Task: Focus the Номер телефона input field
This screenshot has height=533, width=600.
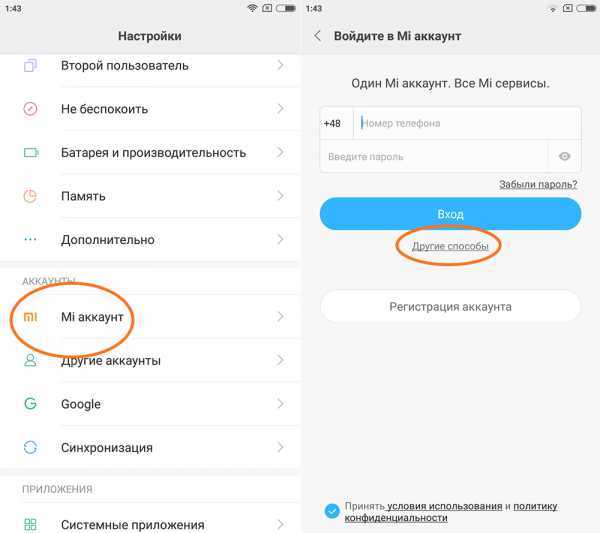Action: 467,123
